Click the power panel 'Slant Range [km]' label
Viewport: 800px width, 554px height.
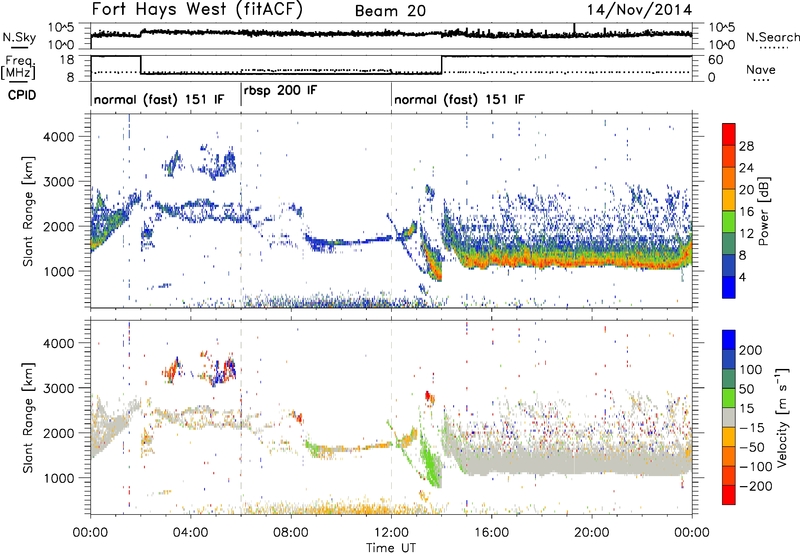coord(28,211)
